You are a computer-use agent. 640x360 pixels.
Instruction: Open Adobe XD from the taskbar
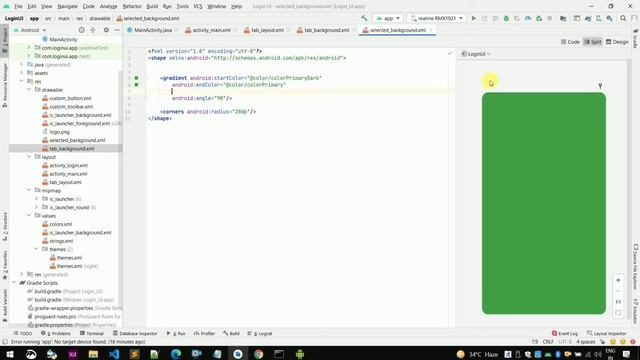(x=73, y=354)
